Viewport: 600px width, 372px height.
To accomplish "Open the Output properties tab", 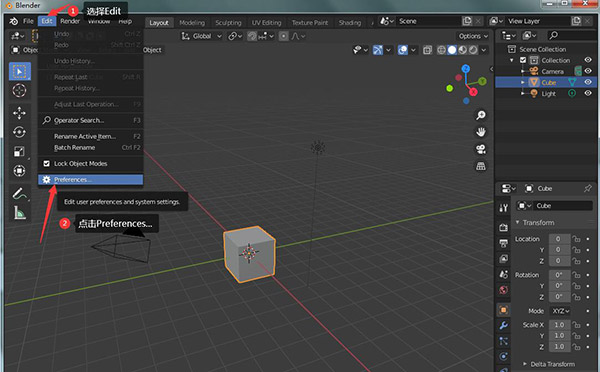I will [504, 243].
